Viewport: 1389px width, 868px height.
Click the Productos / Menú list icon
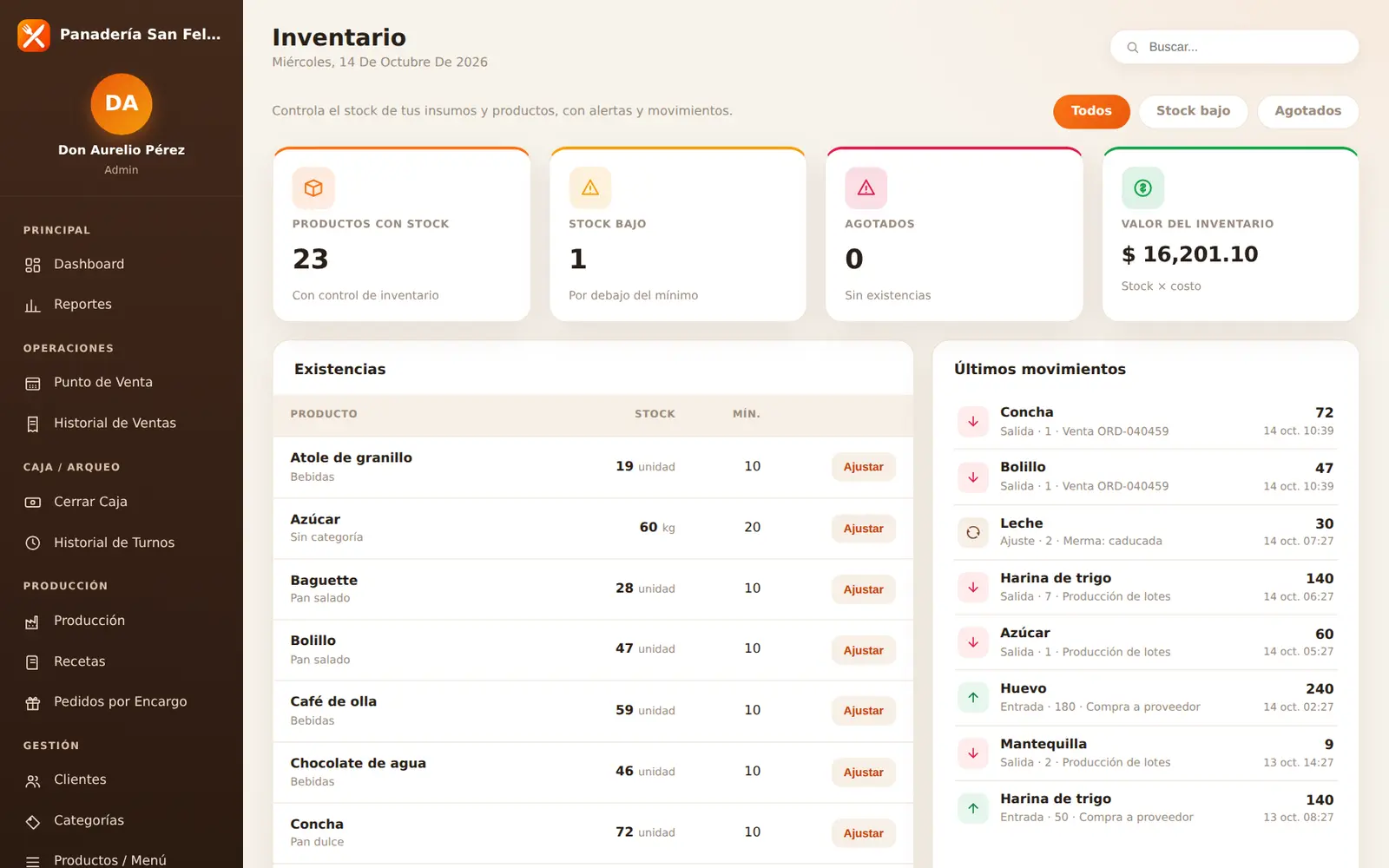(33, 861)
